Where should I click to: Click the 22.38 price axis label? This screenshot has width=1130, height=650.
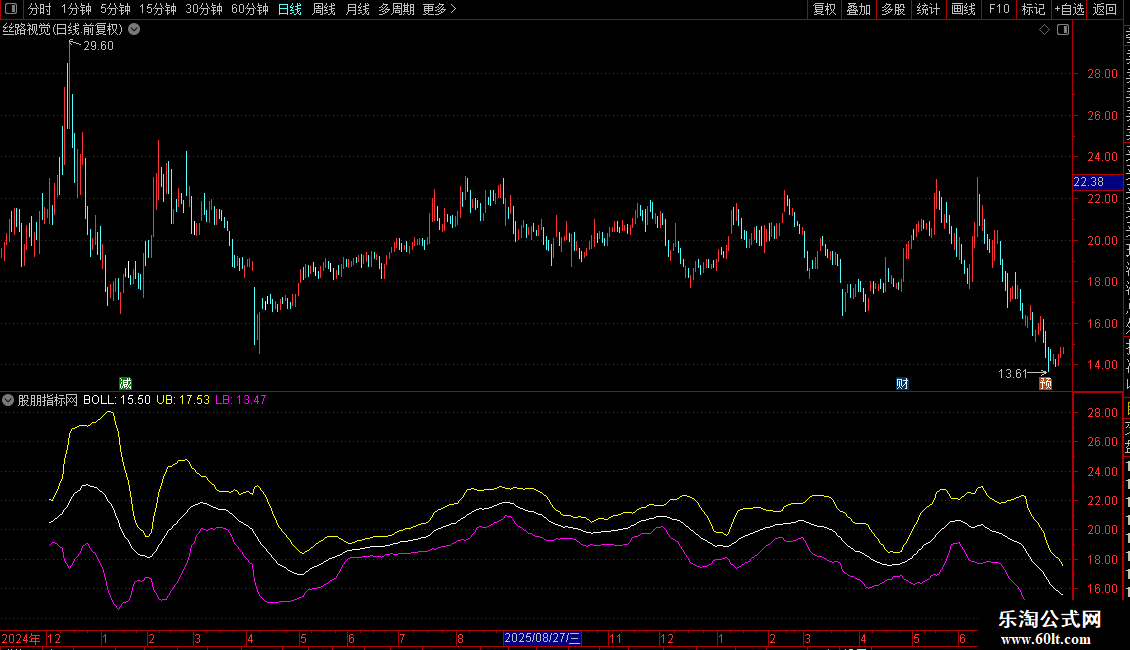coord(1098,182)
